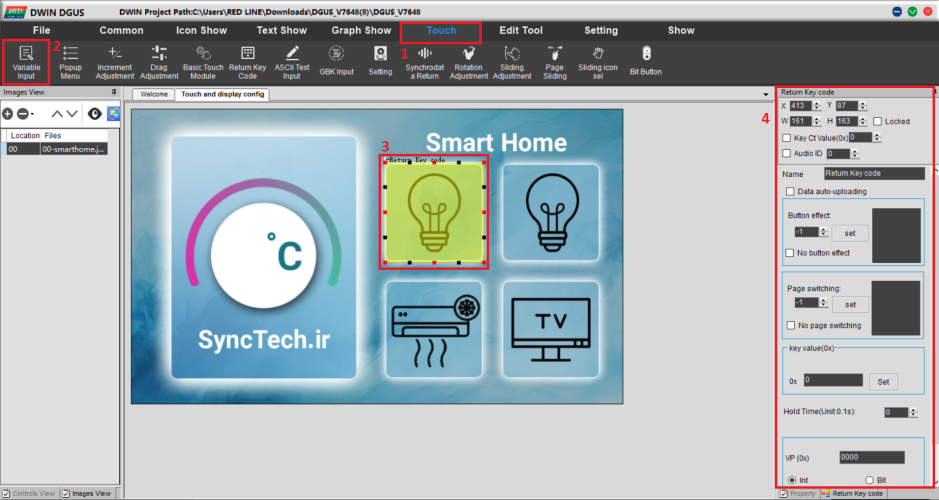Screen dimensions: 939x500
Task: Click the add image plus icon
Action: click(x=8, y=114)
